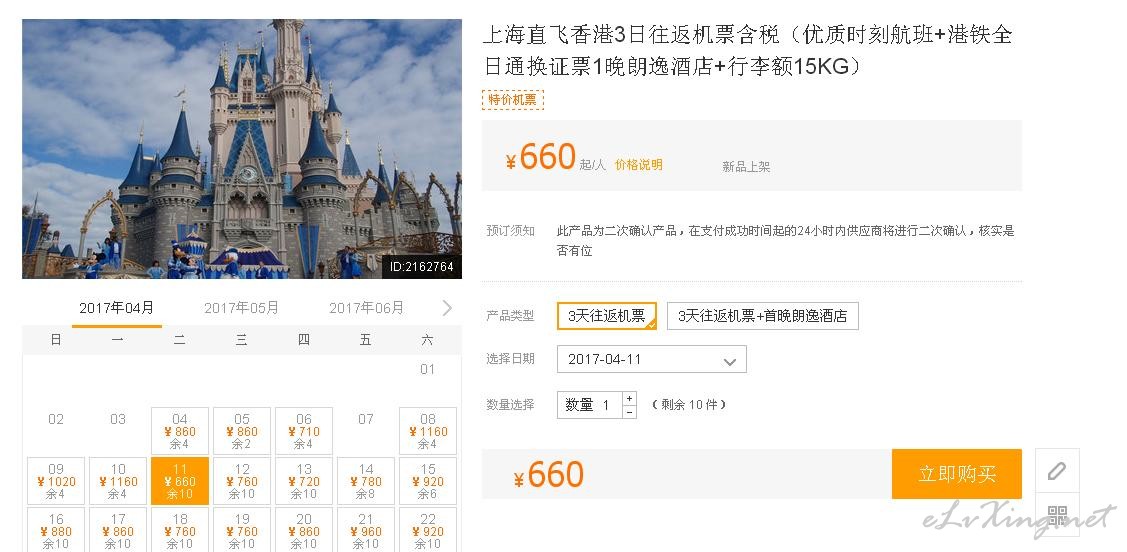
Task: Pick April 18 priced ¥760
Action: [x=180, y=530]
